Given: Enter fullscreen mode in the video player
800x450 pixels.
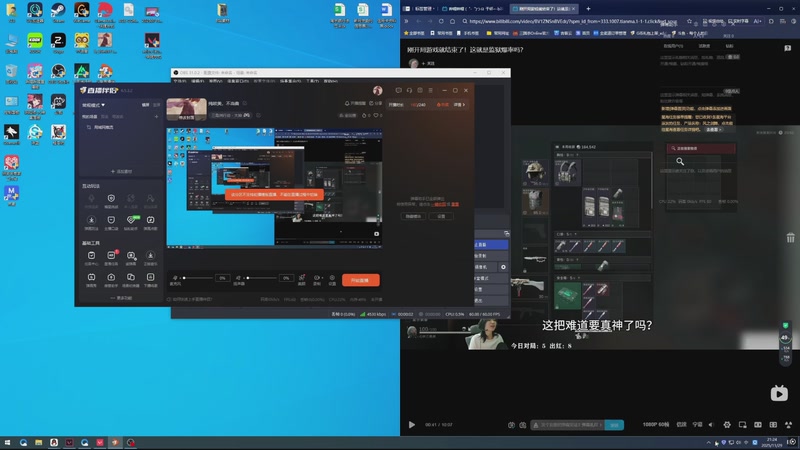Looking at the screenshot, I should 789,424.
